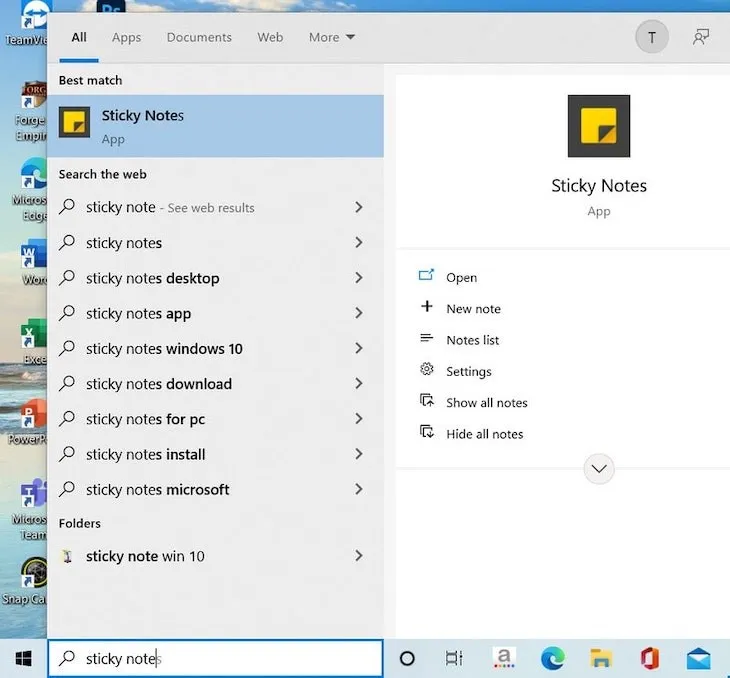Expand the More filter dropdown
The height and width of the screenshot is (678, 730).
[331, 37]
